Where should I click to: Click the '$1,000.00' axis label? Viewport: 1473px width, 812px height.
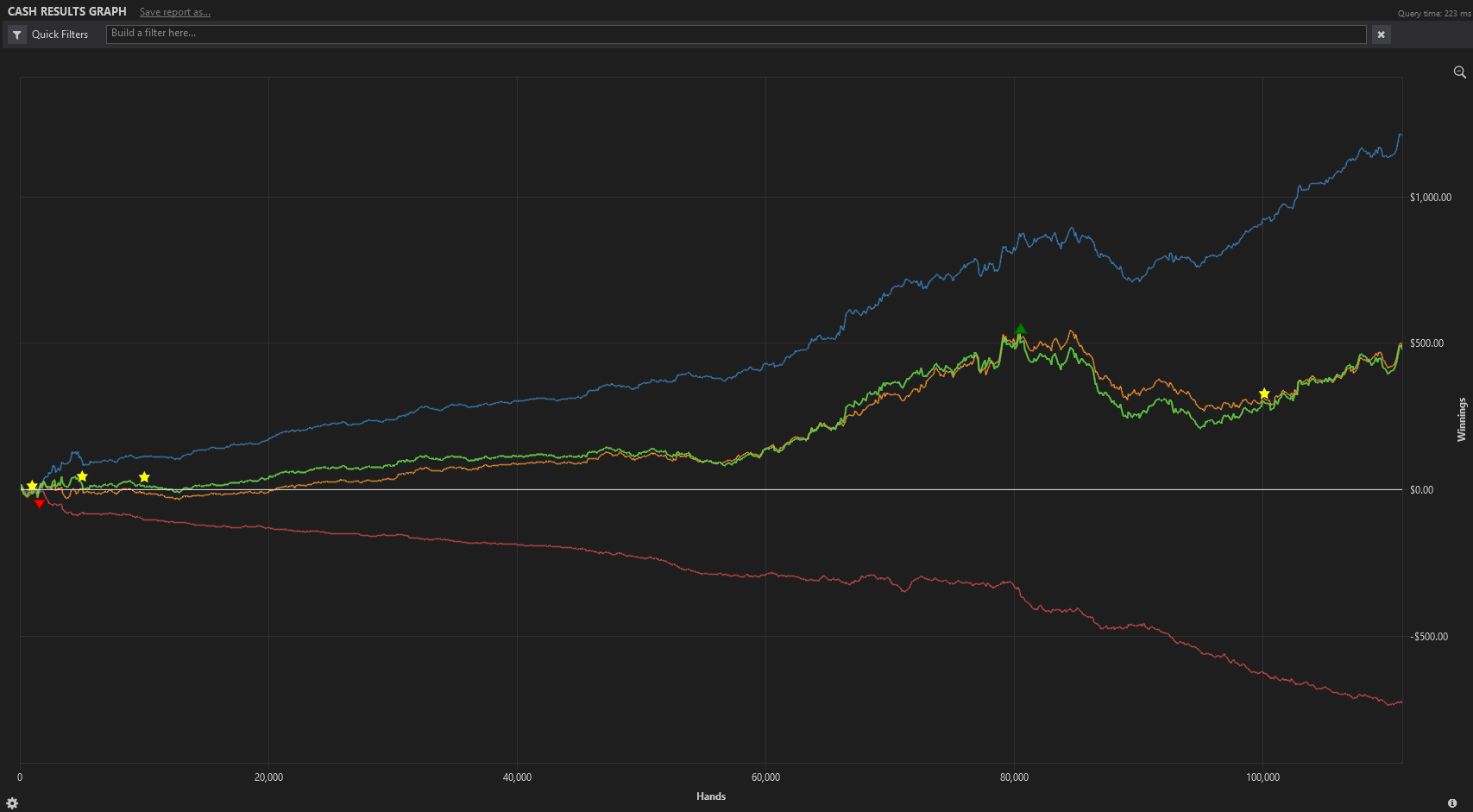[x=1431, y=198]
